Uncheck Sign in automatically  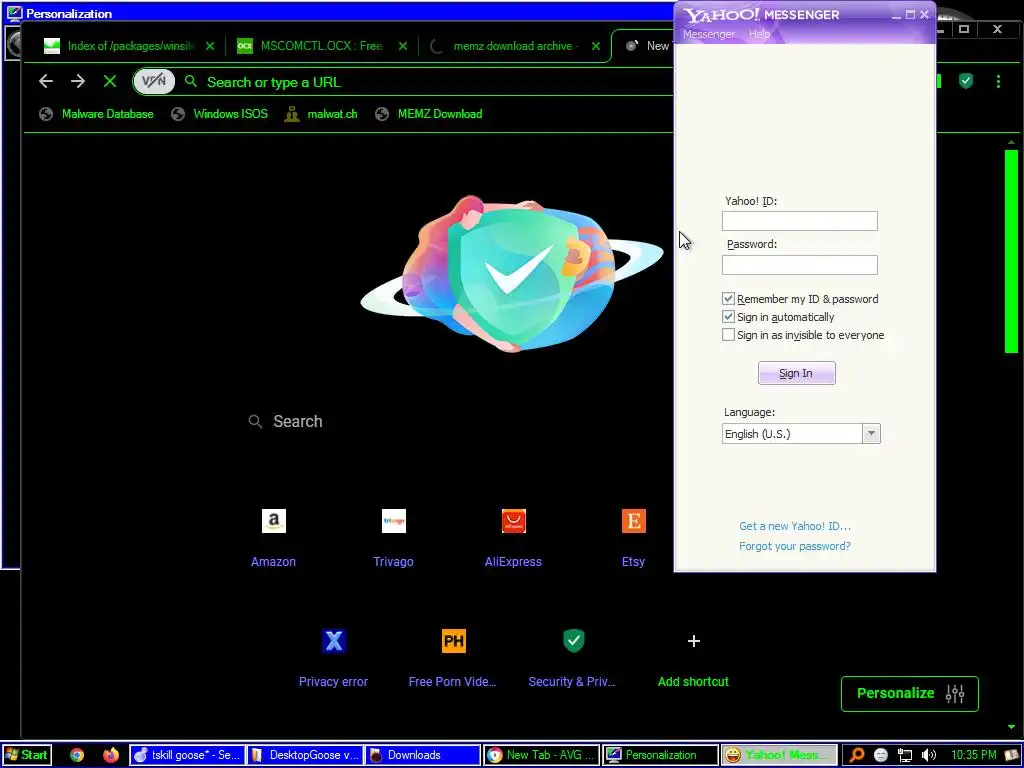(728, 317)
